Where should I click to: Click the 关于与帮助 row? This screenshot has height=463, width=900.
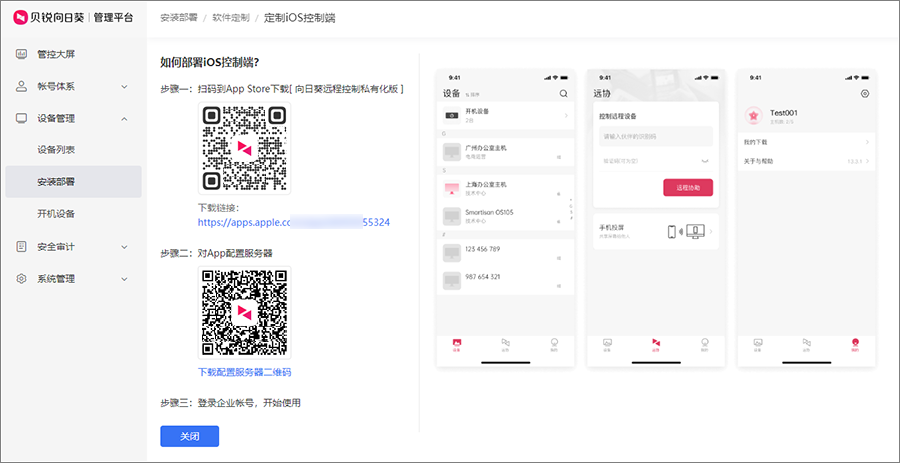coord(806,161)
